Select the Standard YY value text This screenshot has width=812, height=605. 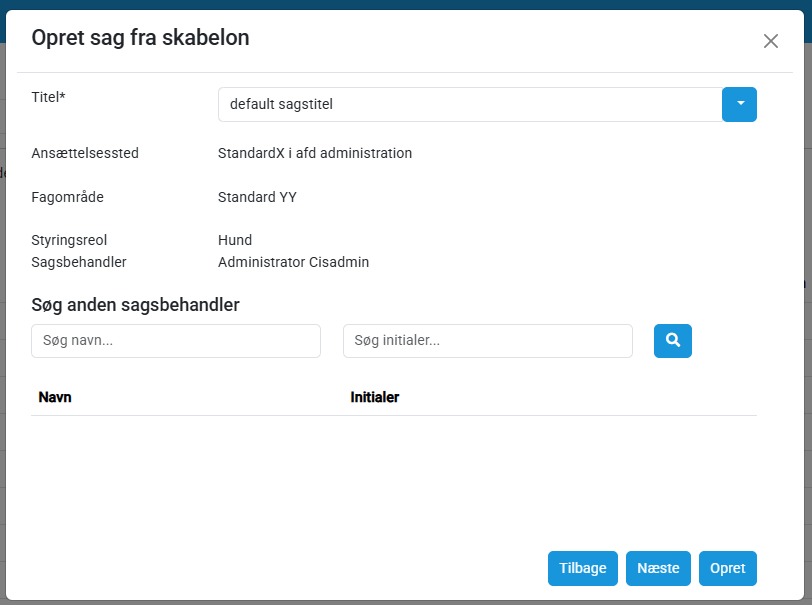tap(257, 197)
